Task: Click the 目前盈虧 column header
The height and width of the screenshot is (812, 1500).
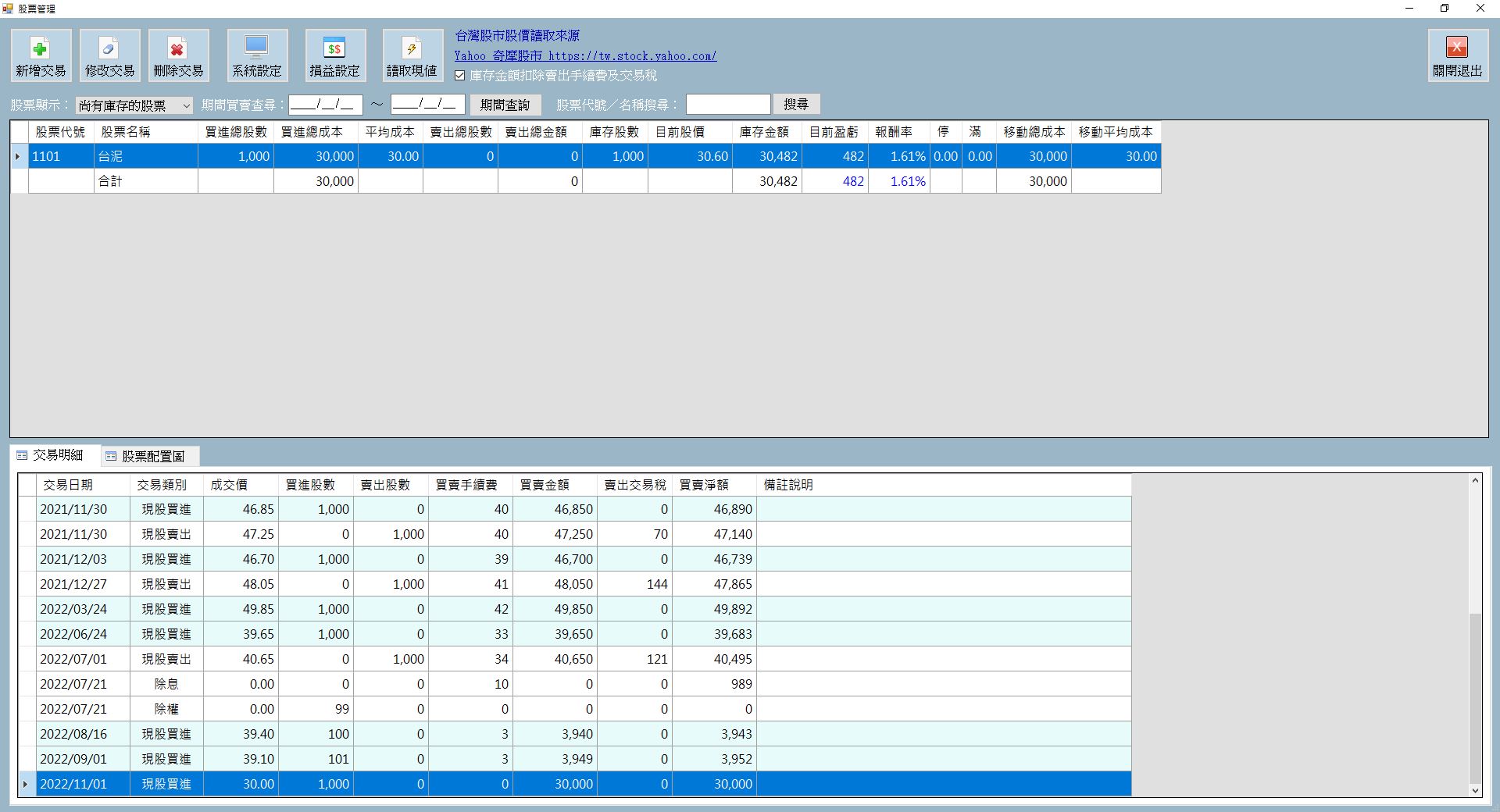Action: [834, 132]
